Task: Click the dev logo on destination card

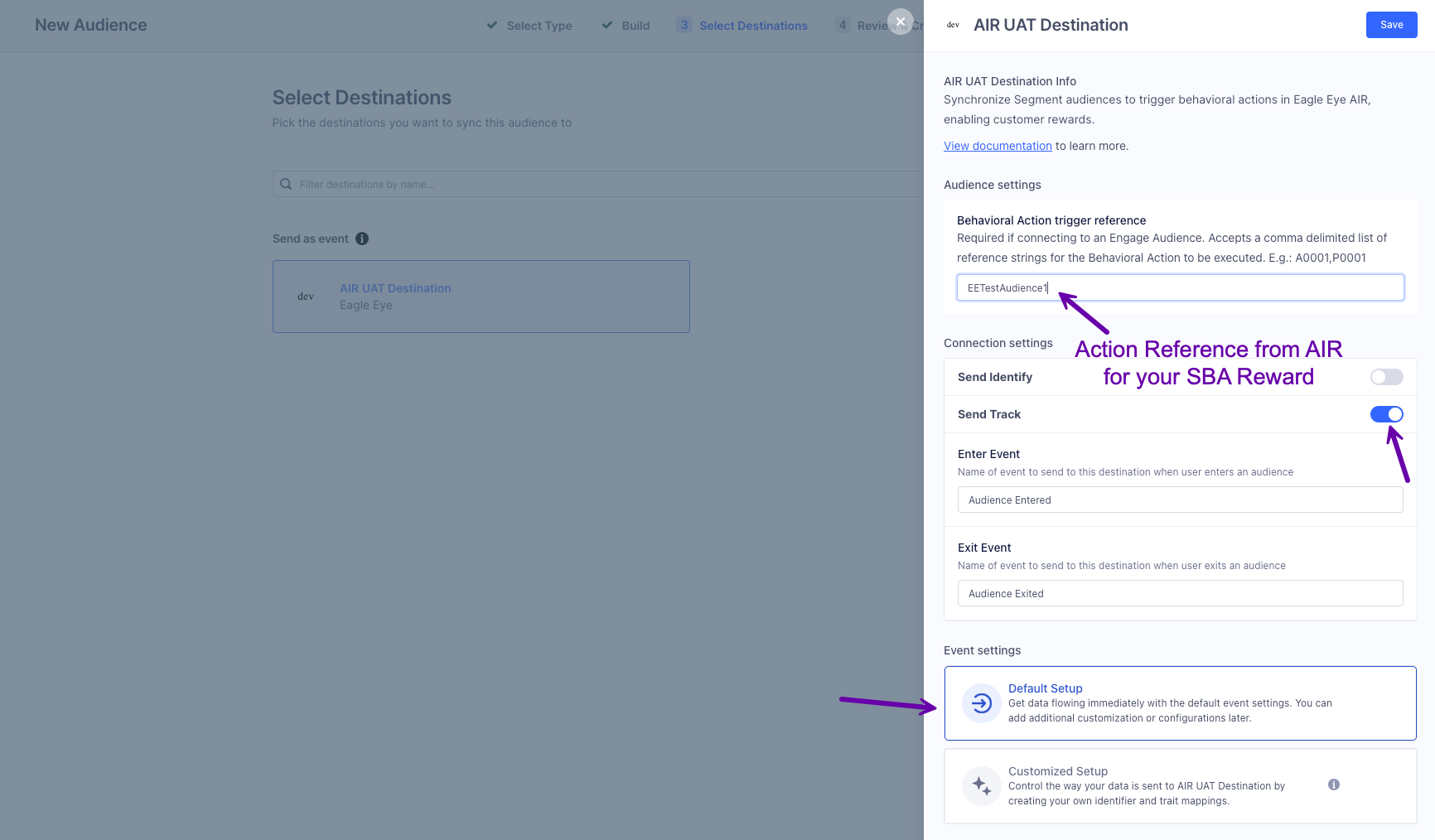Action: 306,297
